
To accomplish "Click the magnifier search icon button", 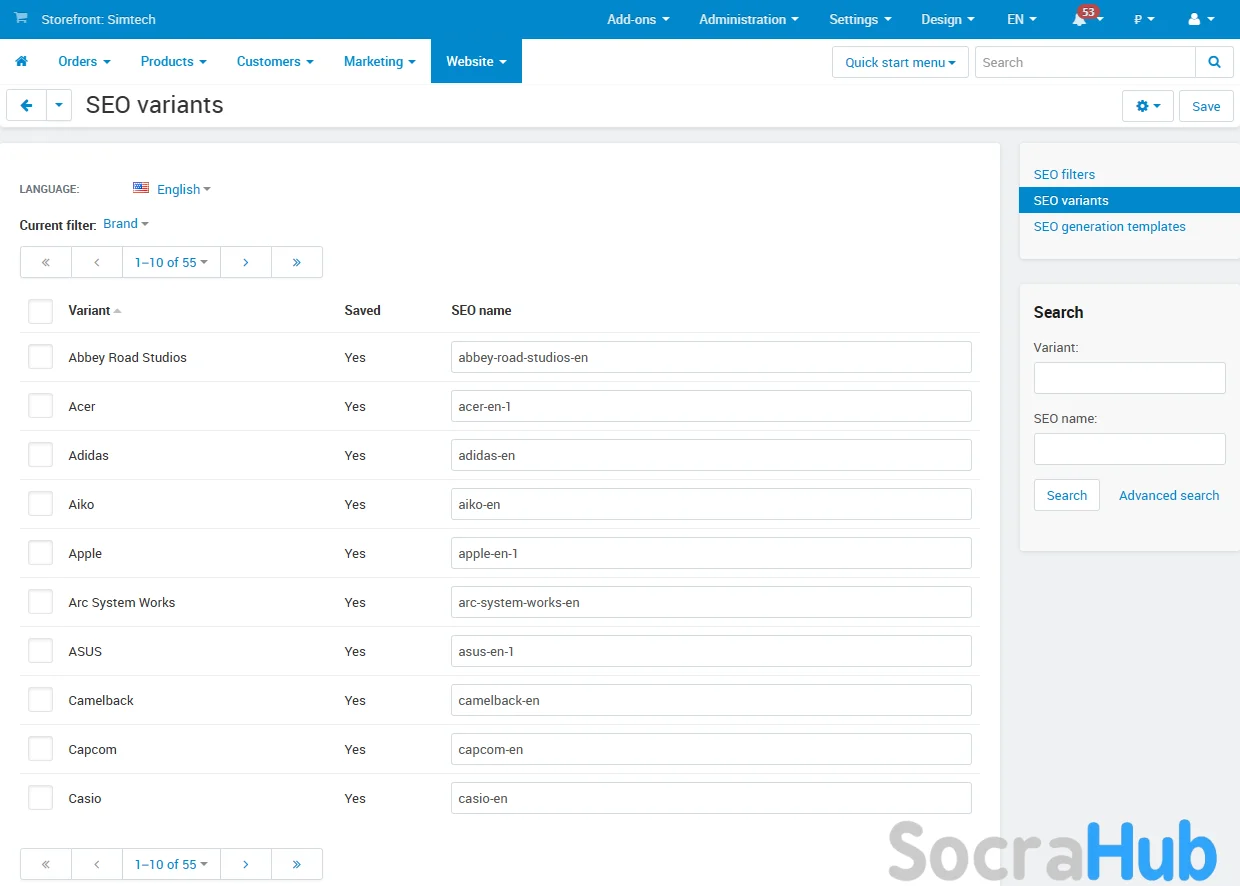I will [x=1214, y=62].
